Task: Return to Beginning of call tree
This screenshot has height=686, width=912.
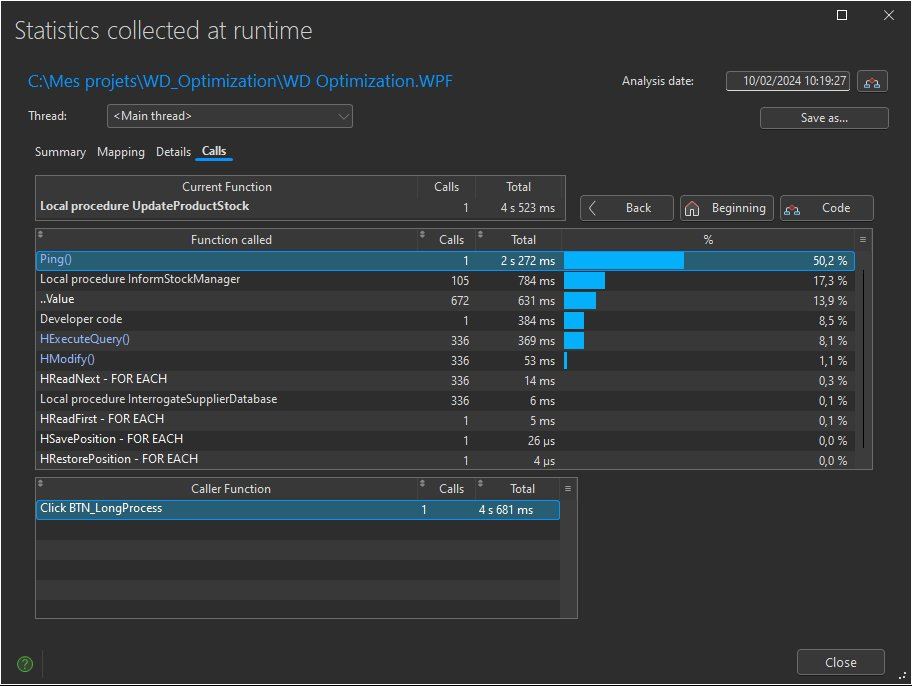Action: pyautogui.click(x=727, y=208)
